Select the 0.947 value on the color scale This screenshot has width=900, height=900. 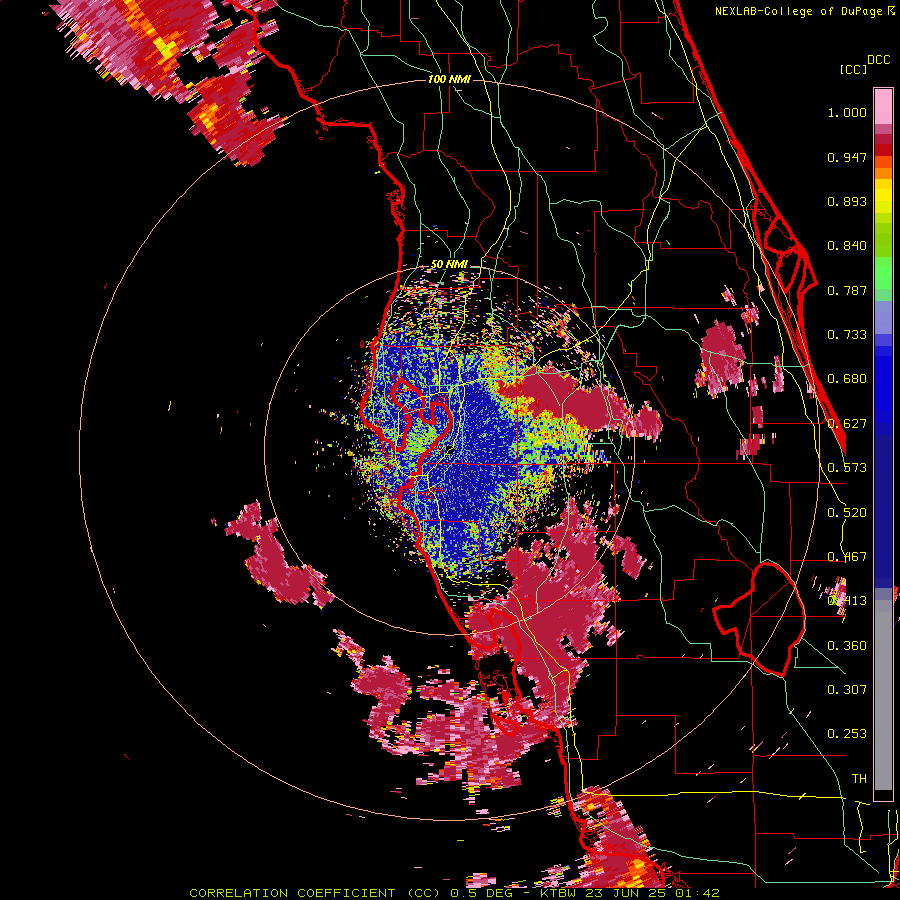847,157
